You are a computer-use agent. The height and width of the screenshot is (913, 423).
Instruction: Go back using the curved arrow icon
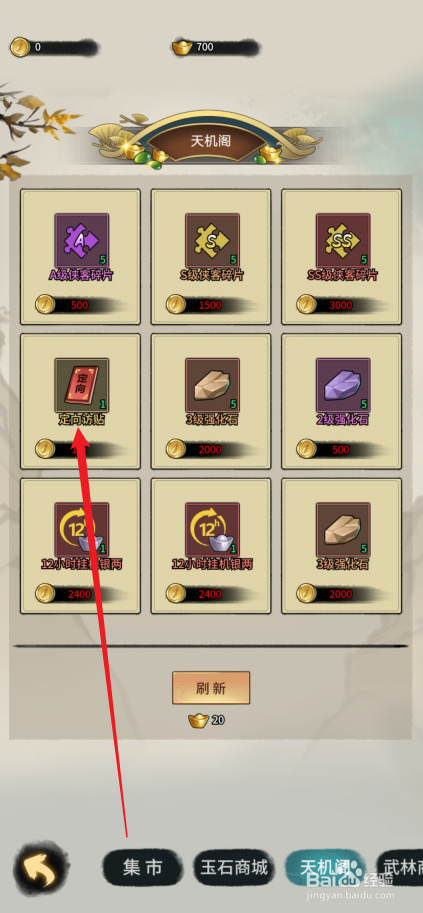click(x=40, y=867)
